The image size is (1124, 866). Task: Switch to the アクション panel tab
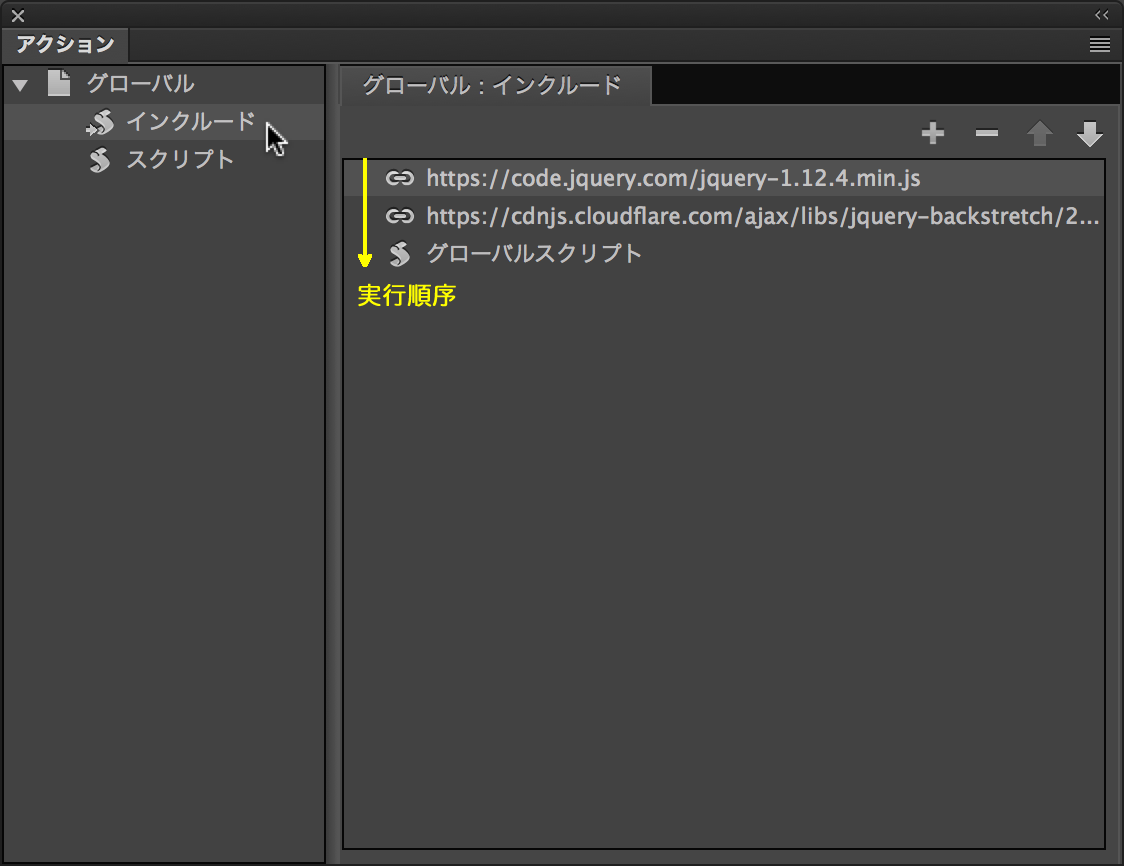pyautogui.click(x=65, y=44)
